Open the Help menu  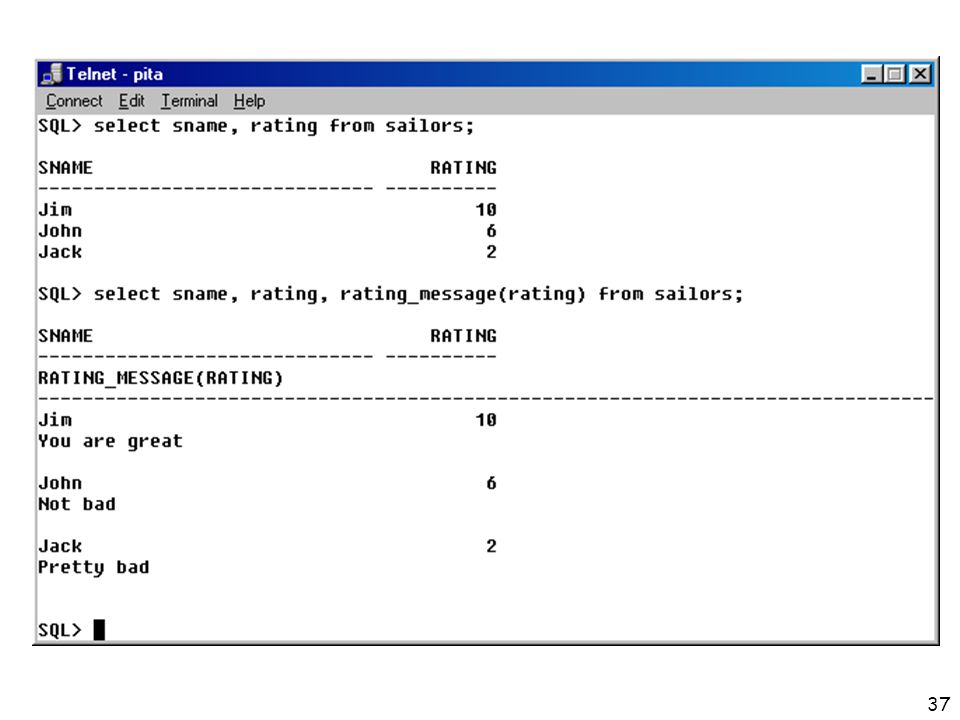249,101
